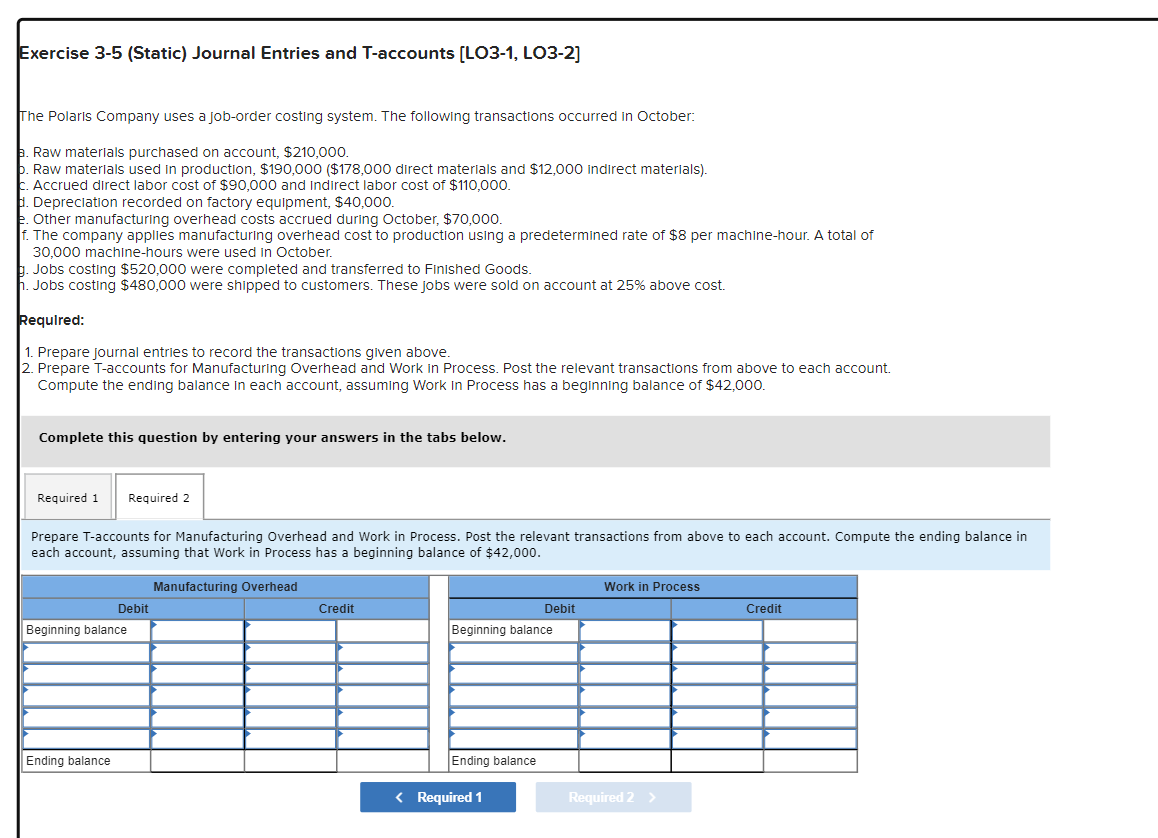1158x838 pixels.
Task: Click the Manufacturing Overhead ending balance credit field
Action: (383, 761)
